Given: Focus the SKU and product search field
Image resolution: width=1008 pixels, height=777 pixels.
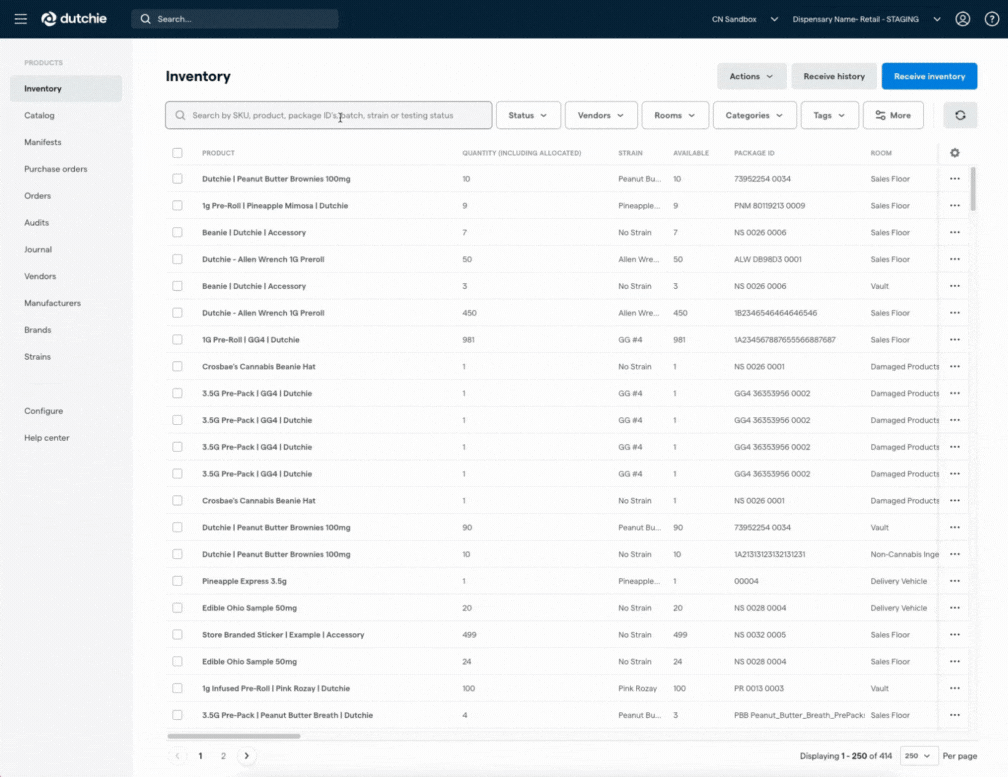Looking at the screenshot, I should 328,115.
